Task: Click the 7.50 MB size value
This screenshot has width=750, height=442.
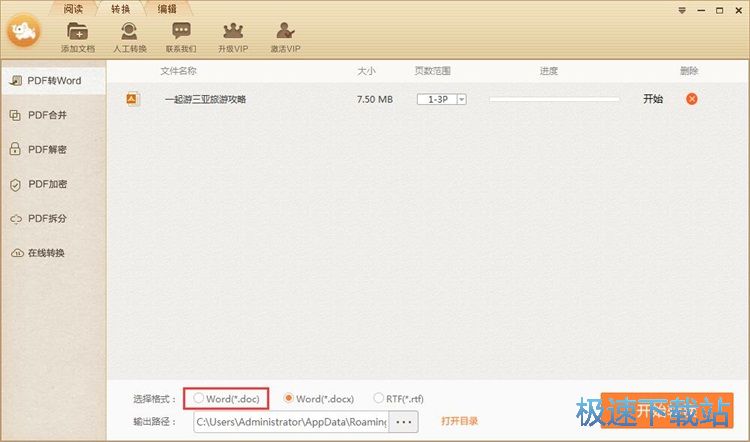Action: 375,99
